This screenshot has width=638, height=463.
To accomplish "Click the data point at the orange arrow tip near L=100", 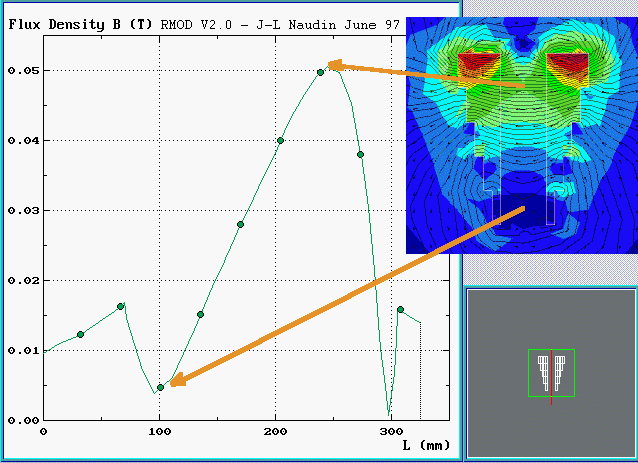I will coord(160,387).
